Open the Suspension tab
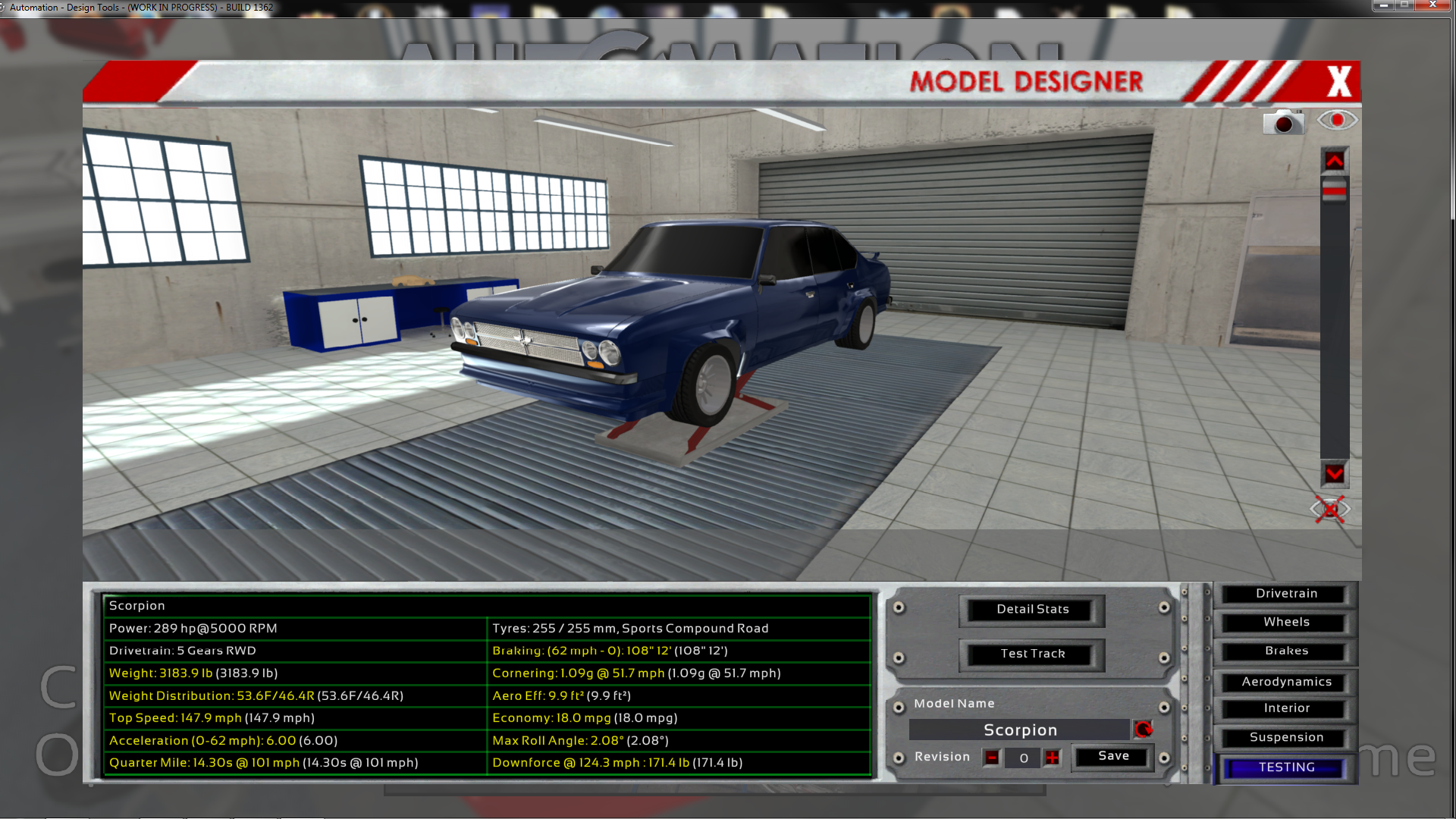Image resolution: width=1456 pixels, height=819 pixels. (1285, 737)
